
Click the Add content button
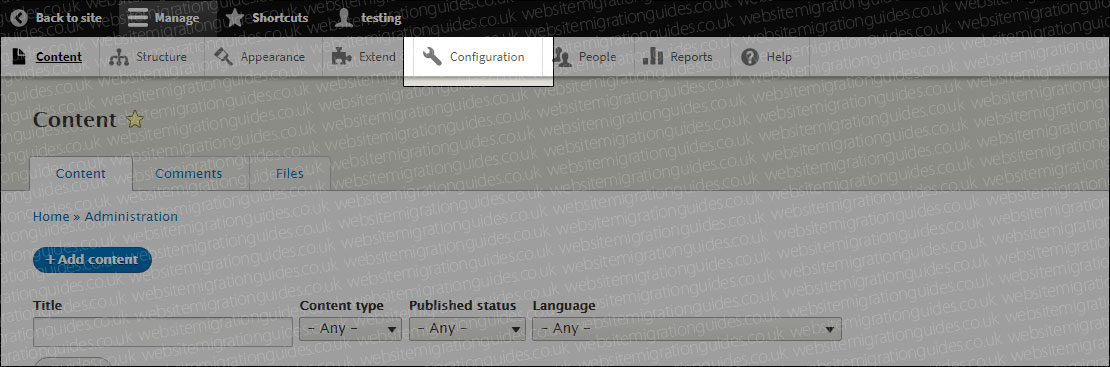tap(92, 259)
